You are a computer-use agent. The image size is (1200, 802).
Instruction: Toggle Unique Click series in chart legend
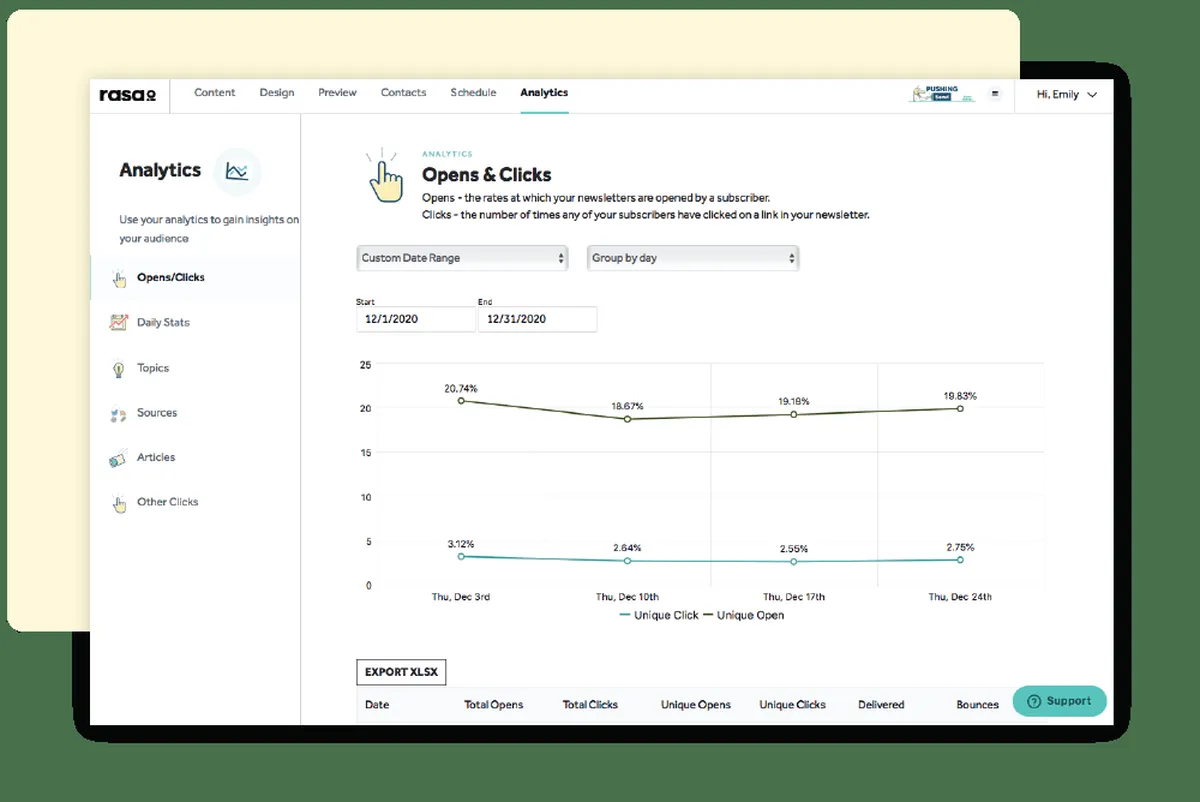[x=659, y=616]
